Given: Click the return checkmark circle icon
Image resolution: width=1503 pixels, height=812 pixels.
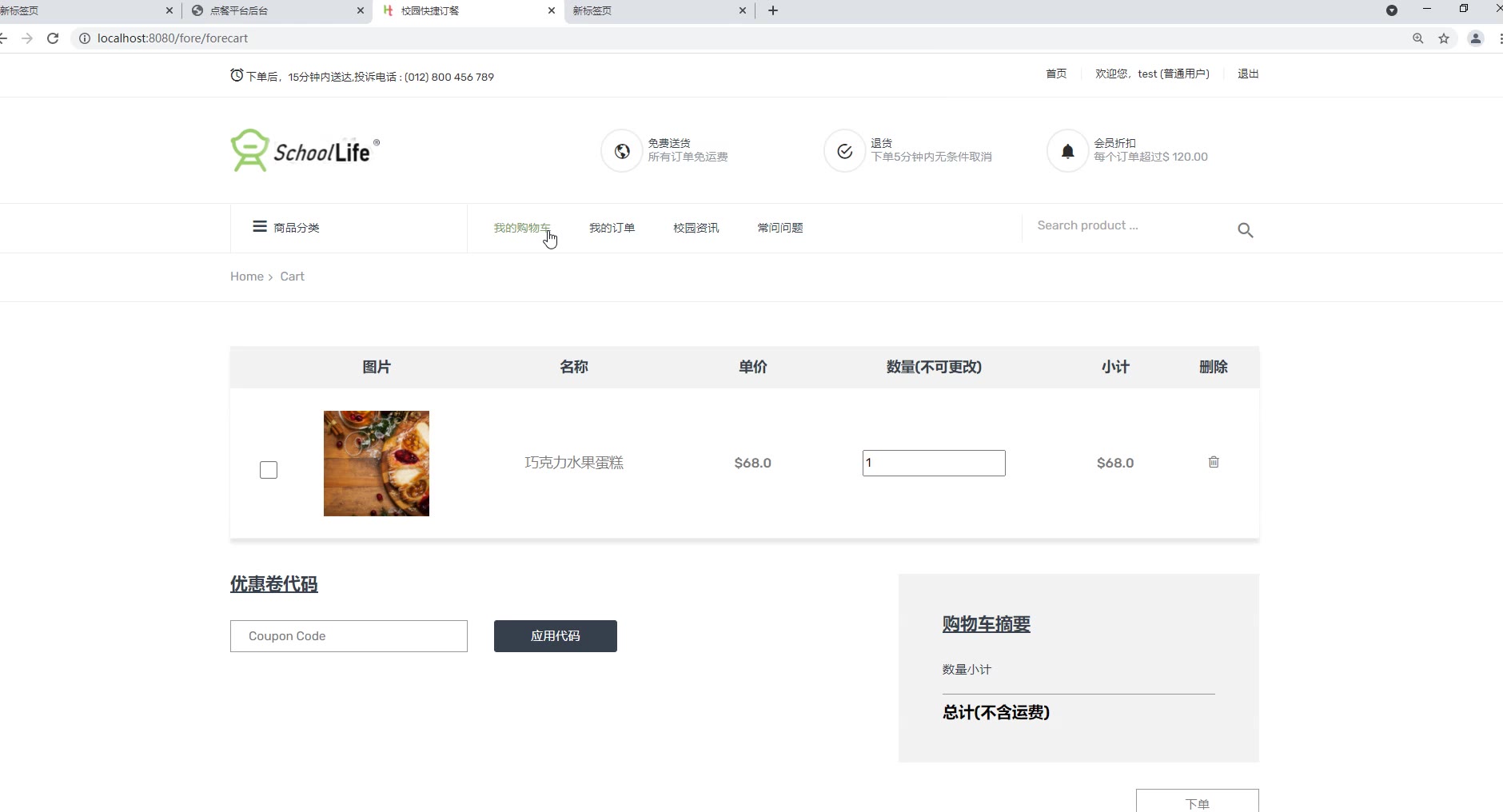Looking at the screenshot, I should 845,151.
